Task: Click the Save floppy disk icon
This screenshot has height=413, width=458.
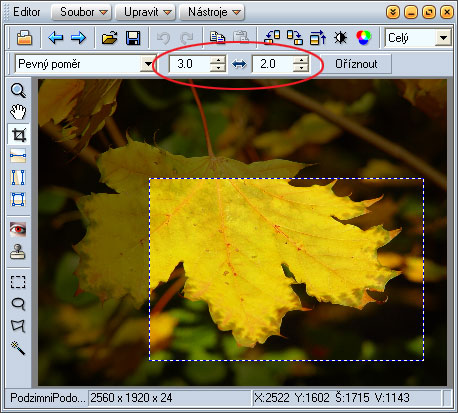Action: coord(133,38)
